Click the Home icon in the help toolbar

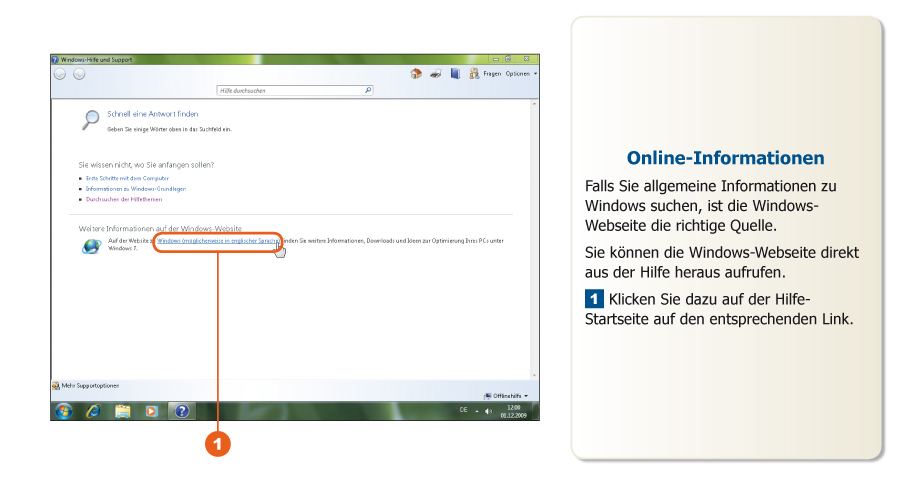tap(416, 74)
